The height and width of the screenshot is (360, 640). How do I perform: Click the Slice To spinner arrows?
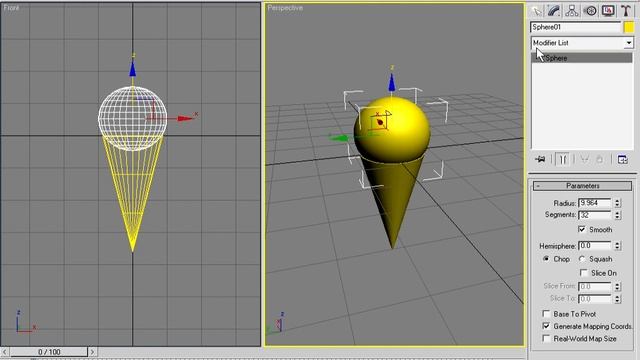[617, 299]
